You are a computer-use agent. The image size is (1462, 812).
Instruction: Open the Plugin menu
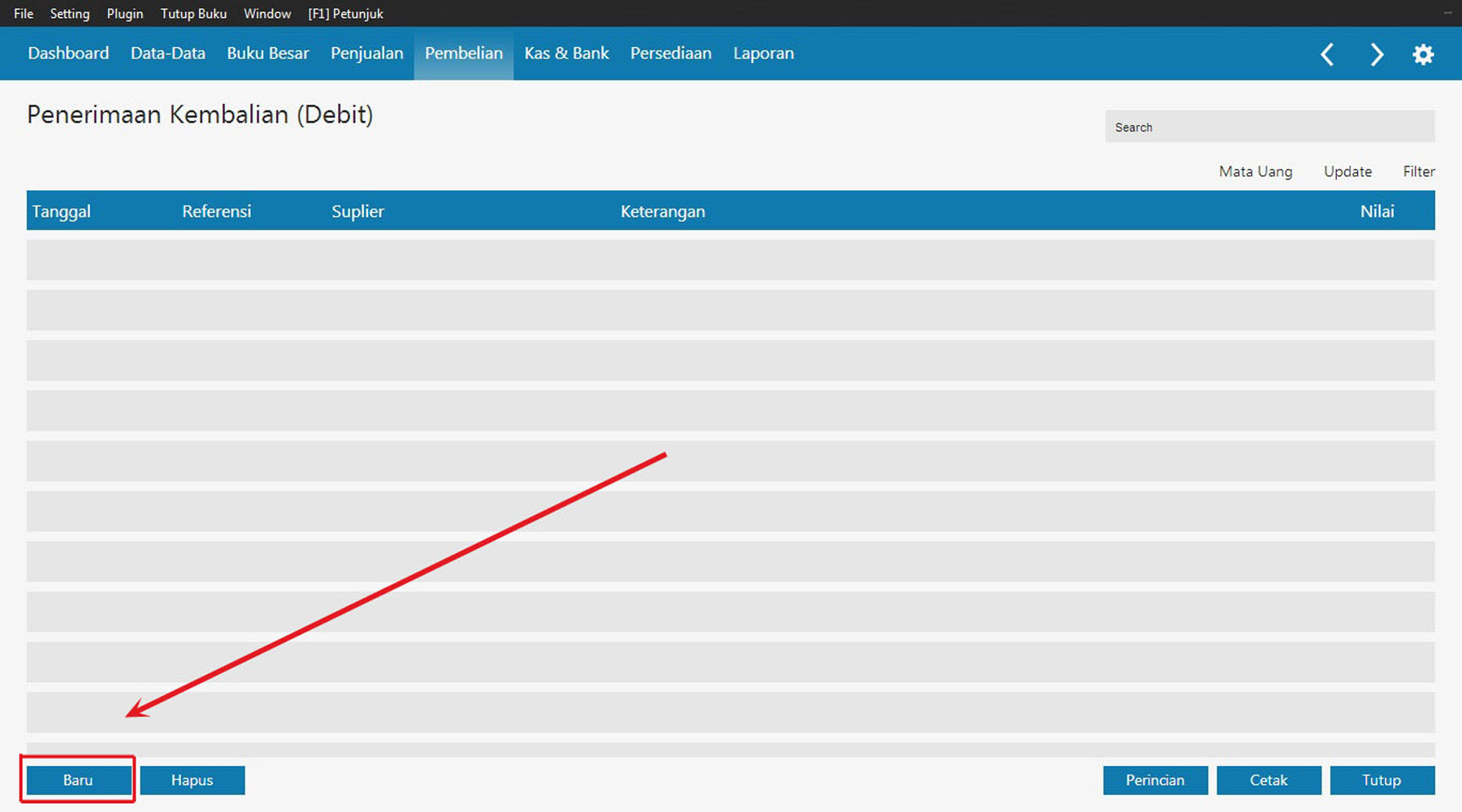[x=125, y=14]
